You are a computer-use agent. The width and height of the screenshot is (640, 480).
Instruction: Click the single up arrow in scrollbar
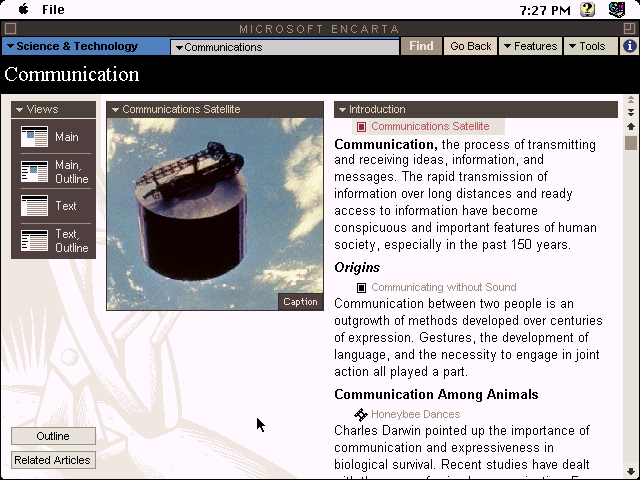coord(631,127)
